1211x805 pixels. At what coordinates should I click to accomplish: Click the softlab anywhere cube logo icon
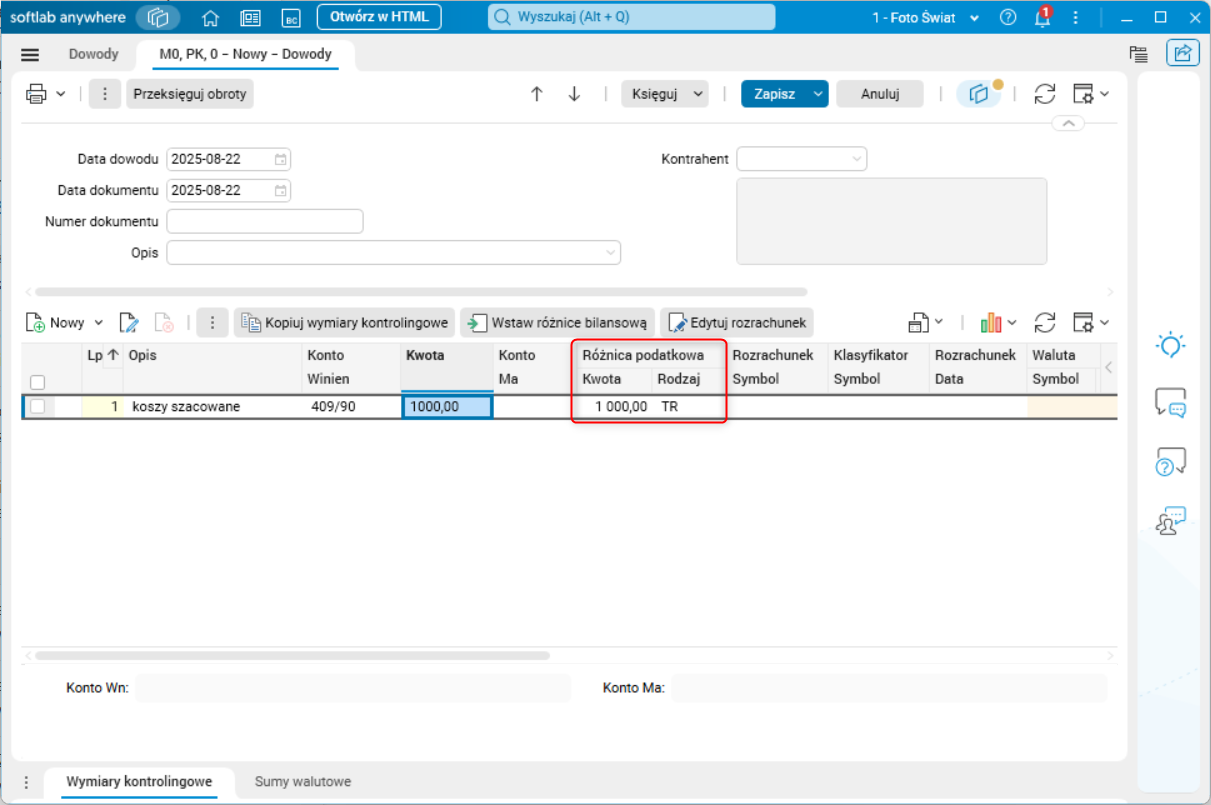(158, 17)
